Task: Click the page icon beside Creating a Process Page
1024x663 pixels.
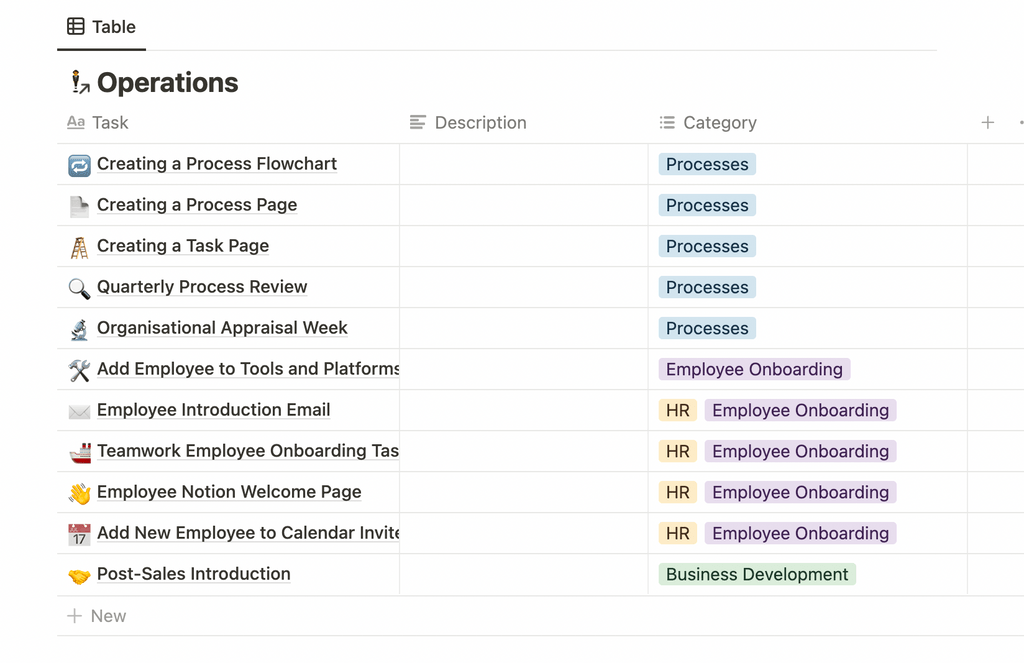Action: (79, 206)
